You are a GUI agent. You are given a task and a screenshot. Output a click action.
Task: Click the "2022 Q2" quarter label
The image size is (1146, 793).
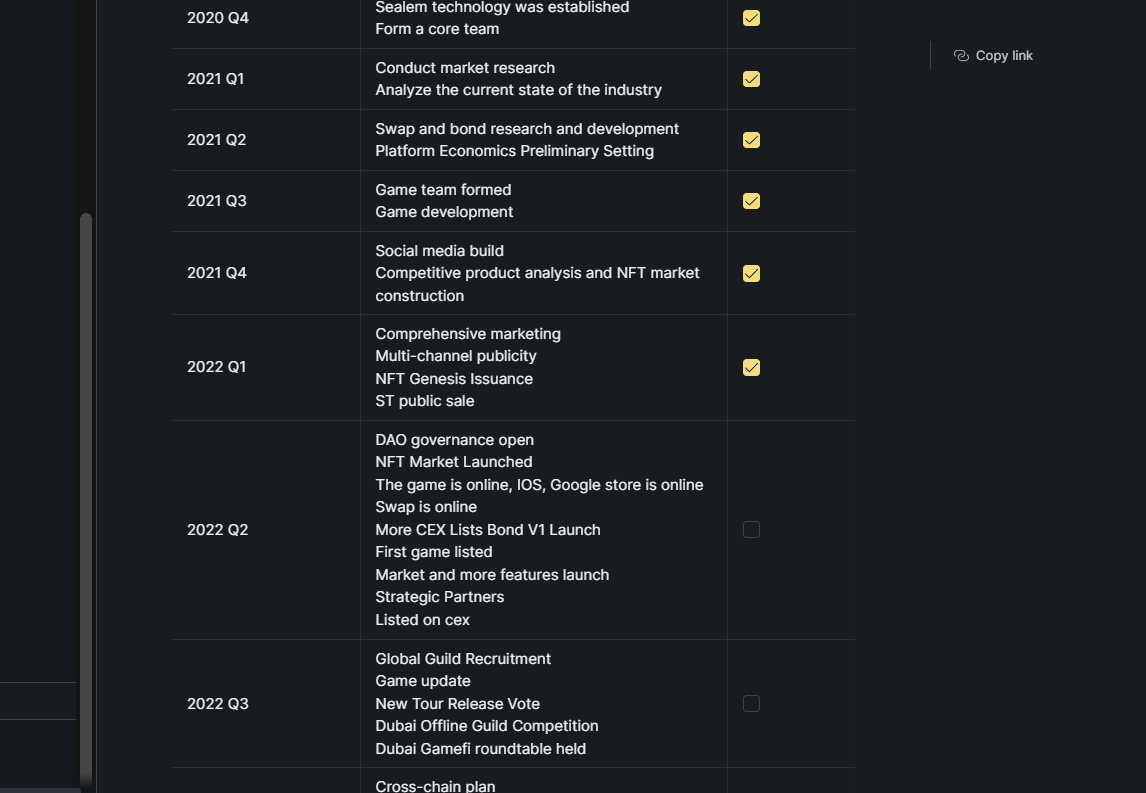click(x=217, y=530)
